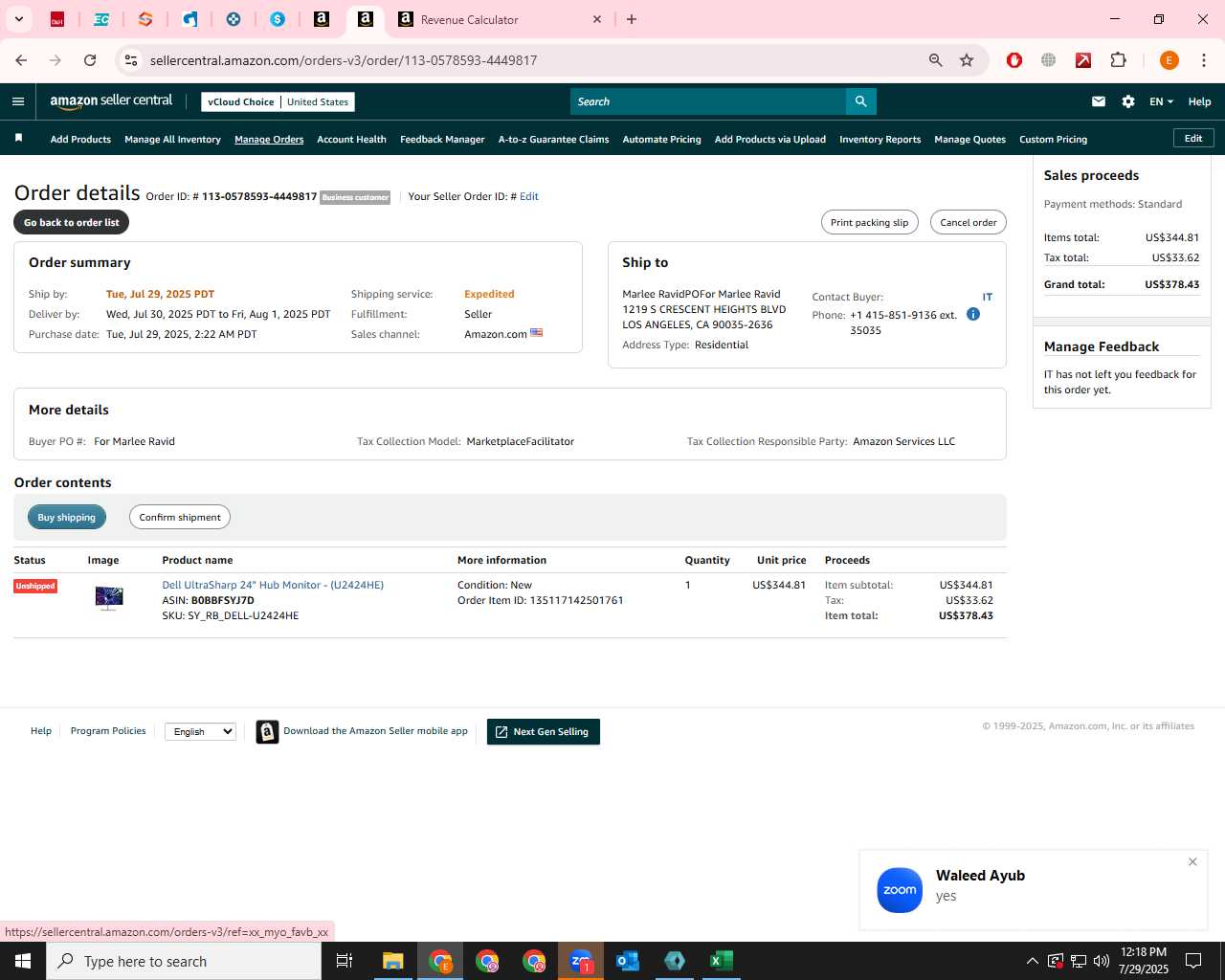The height and width of the screenshot is (980, 1225).
Task: Open Custom Pricing menu item
Action: [1053, 139]
